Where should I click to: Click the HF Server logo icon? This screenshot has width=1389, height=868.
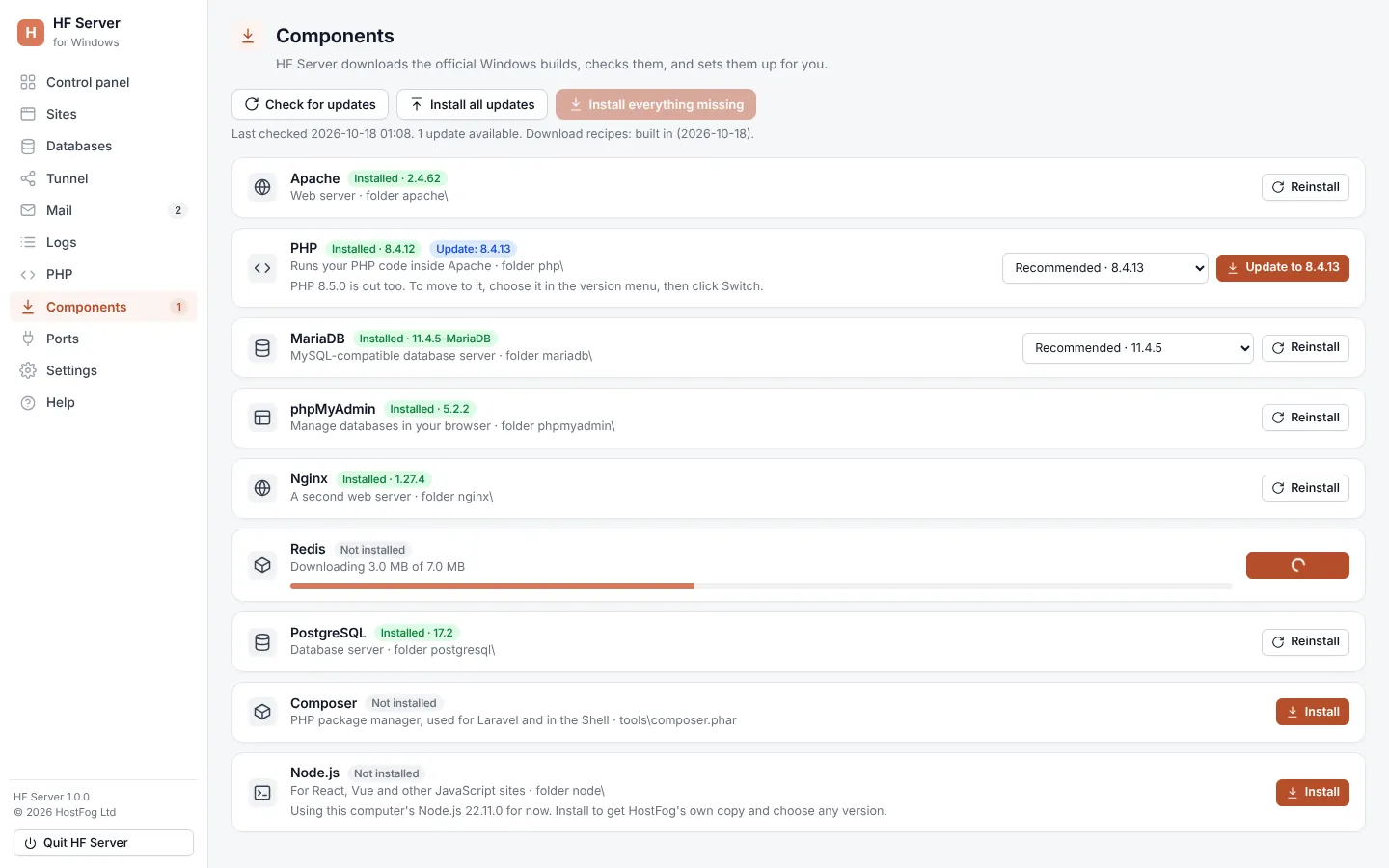pos(31,33)
